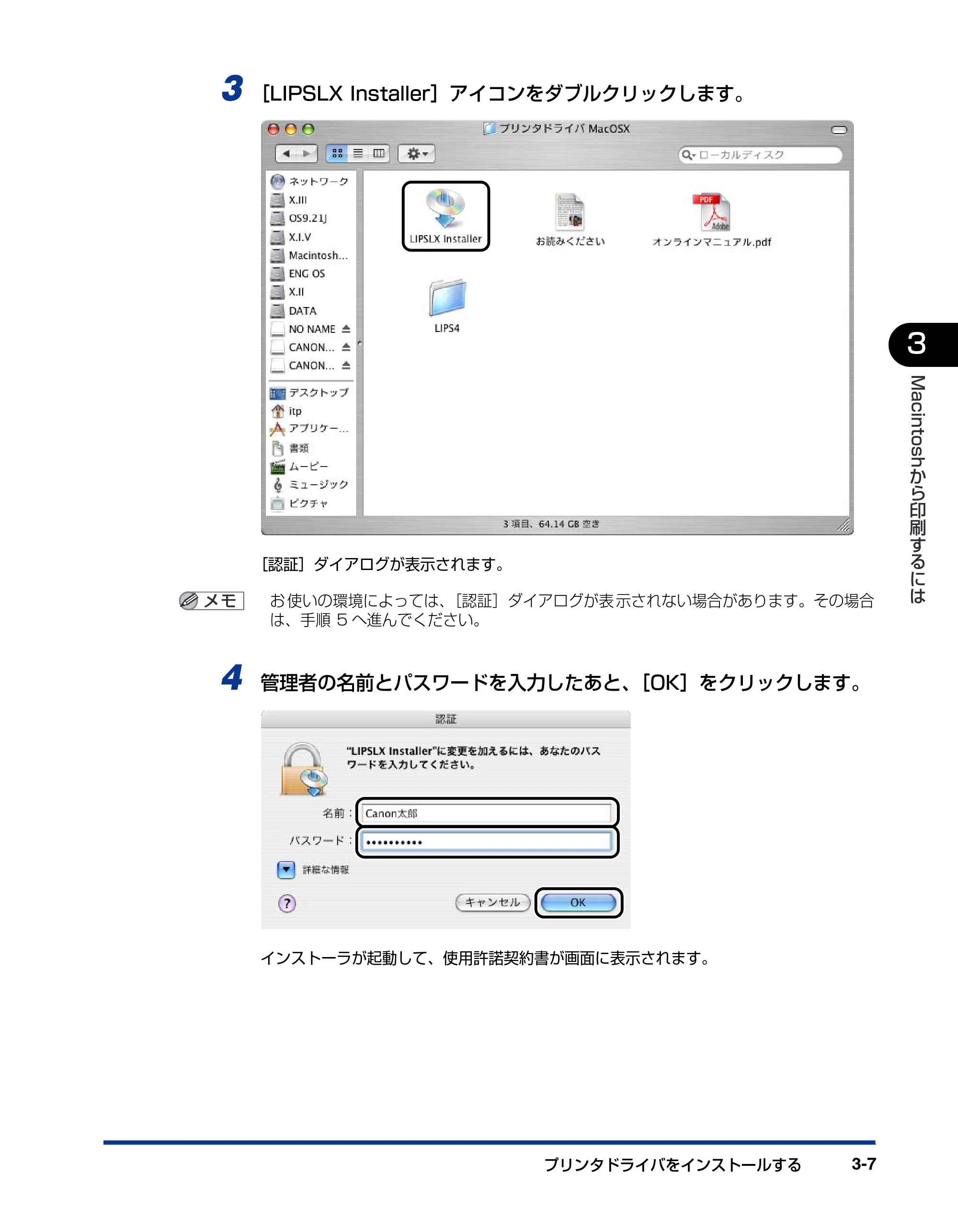Select ネットワーク in the Finder sidebar

[x=309, y=182]
